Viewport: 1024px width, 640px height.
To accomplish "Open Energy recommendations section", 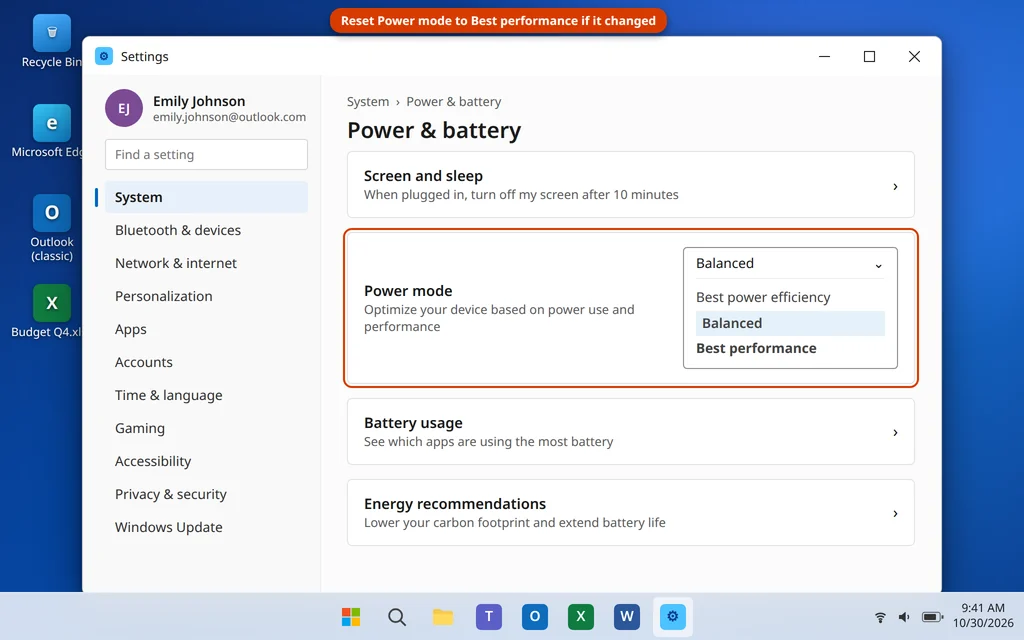I will [x=631, y=513].
